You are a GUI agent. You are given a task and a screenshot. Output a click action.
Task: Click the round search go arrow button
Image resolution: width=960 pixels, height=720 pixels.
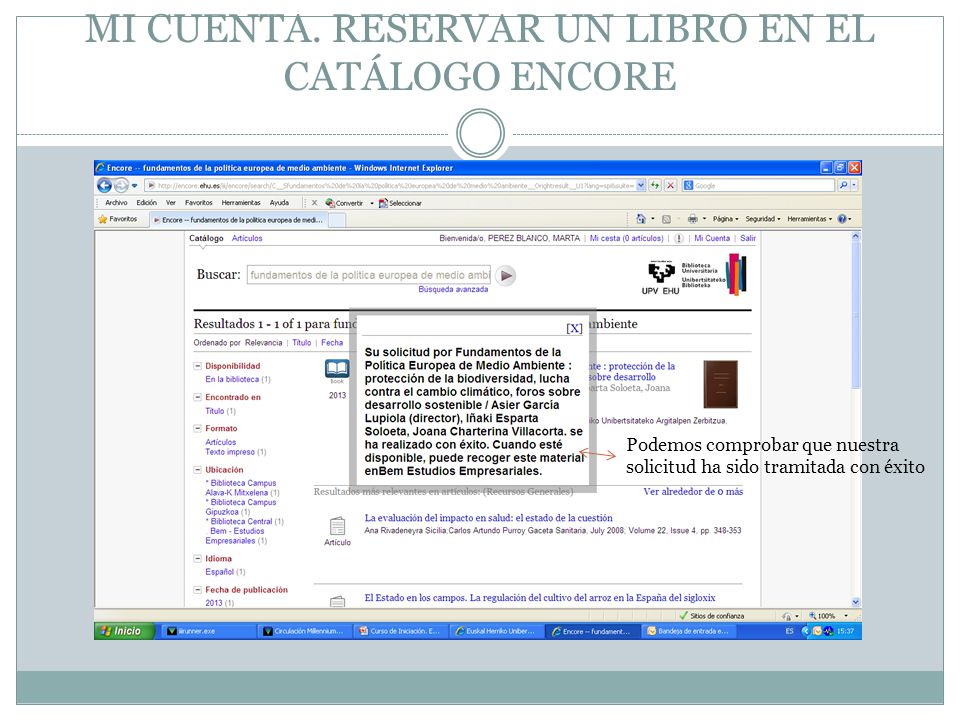506,276
